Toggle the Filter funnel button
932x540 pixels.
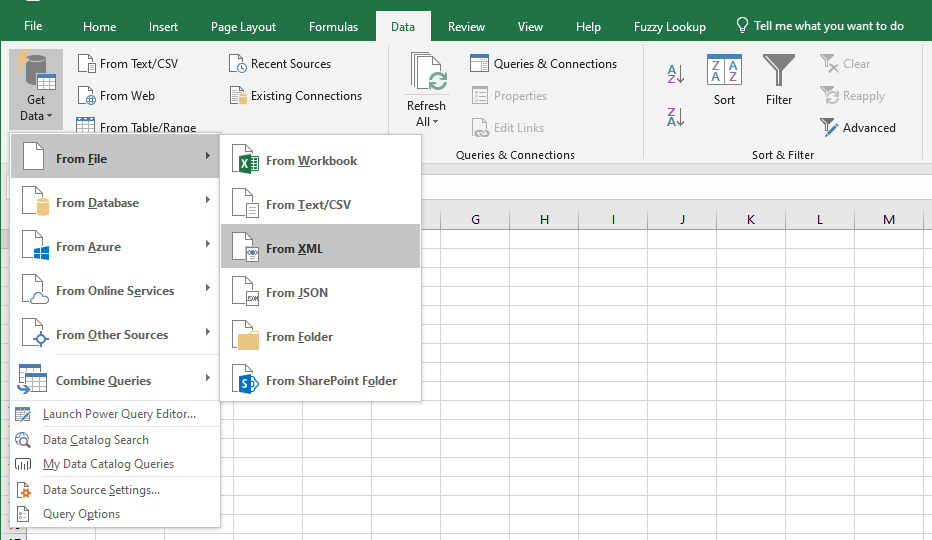779,80
